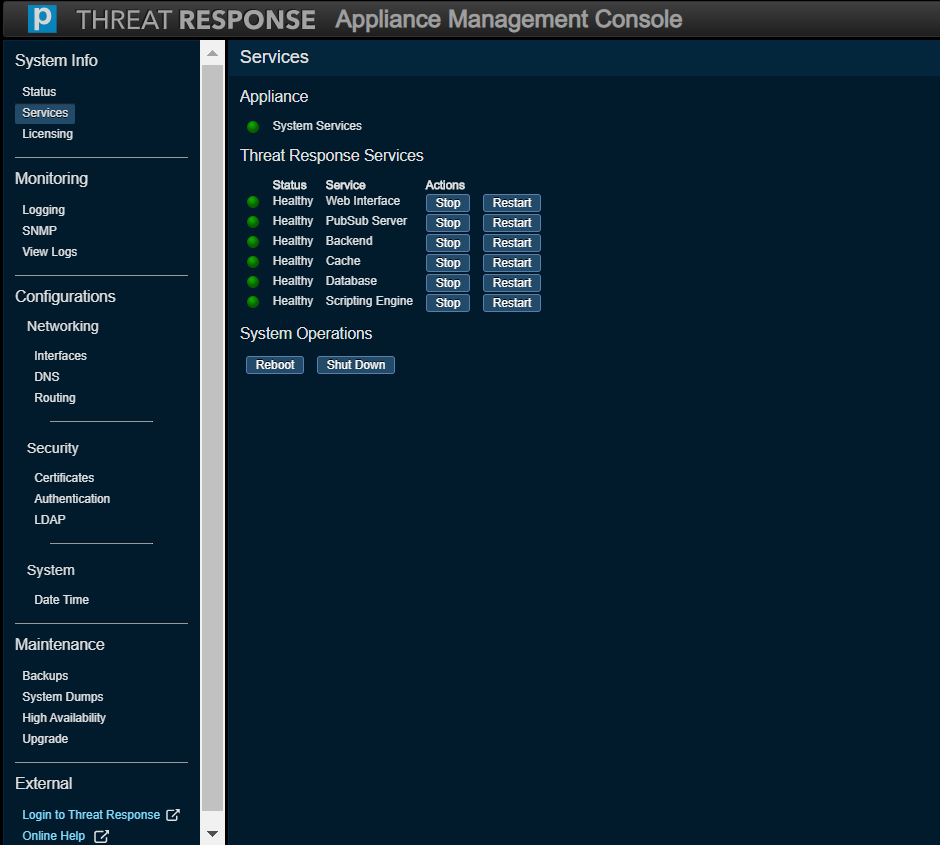Click the Proofpoint logo icon in header

point(43,19)
